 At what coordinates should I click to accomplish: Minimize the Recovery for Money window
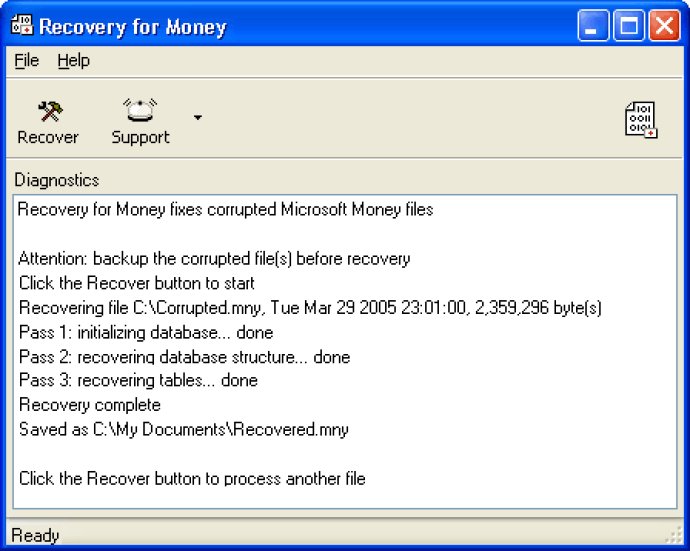coord(593,26)
